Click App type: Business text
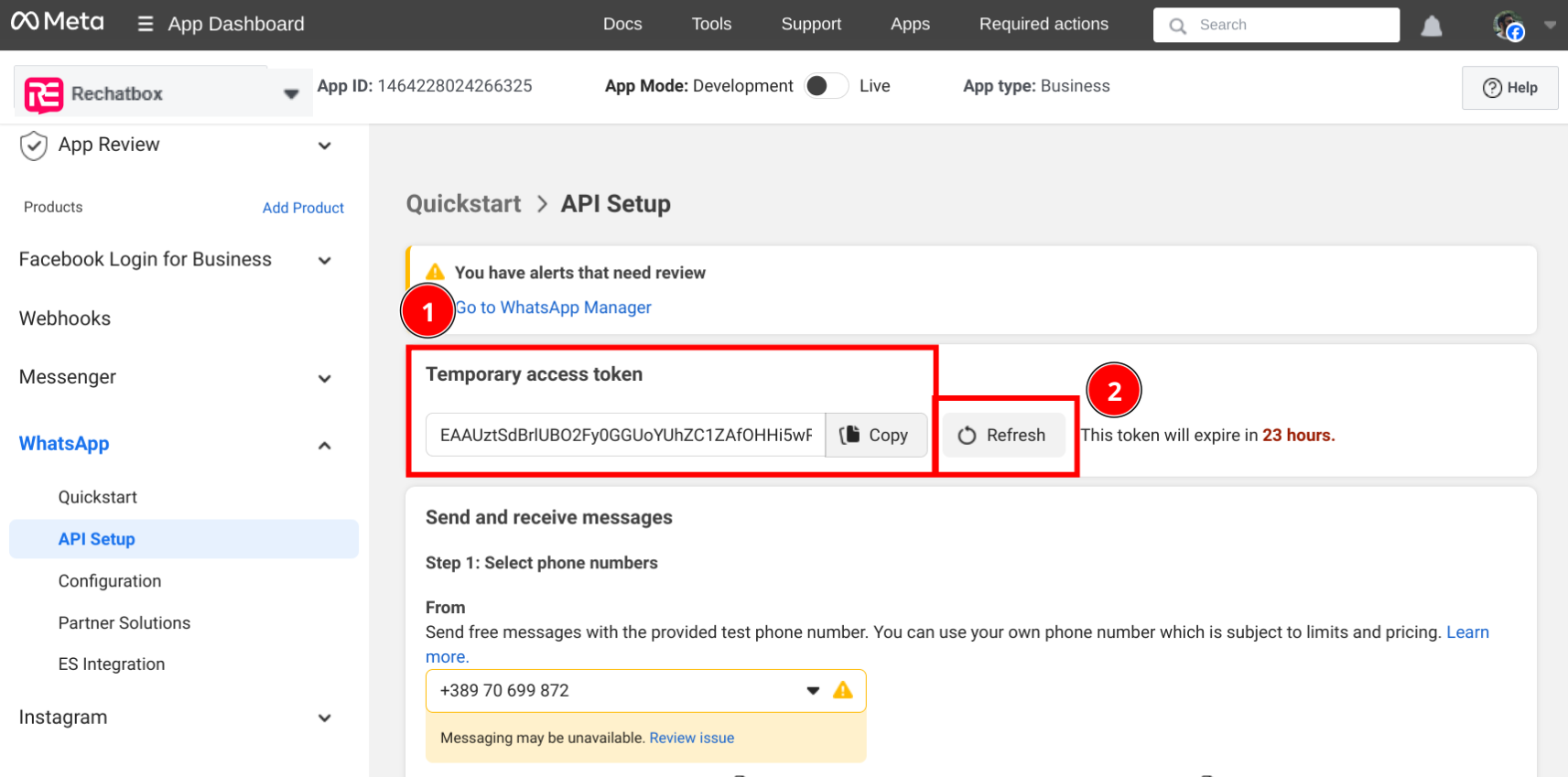 [1036, 86]
